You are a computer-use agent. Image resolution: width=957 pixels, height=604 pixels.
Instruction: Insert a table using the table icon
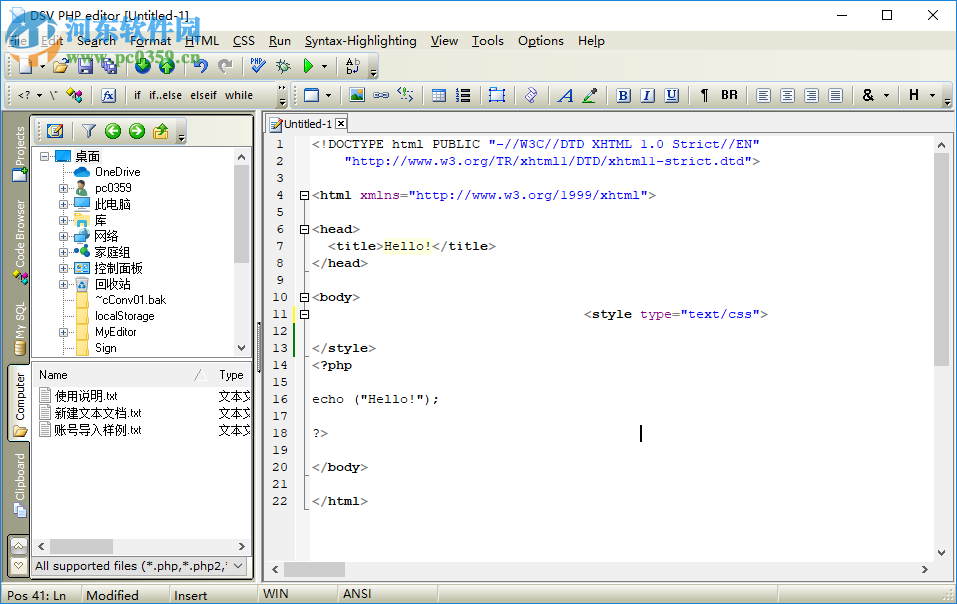coord(438,95)
